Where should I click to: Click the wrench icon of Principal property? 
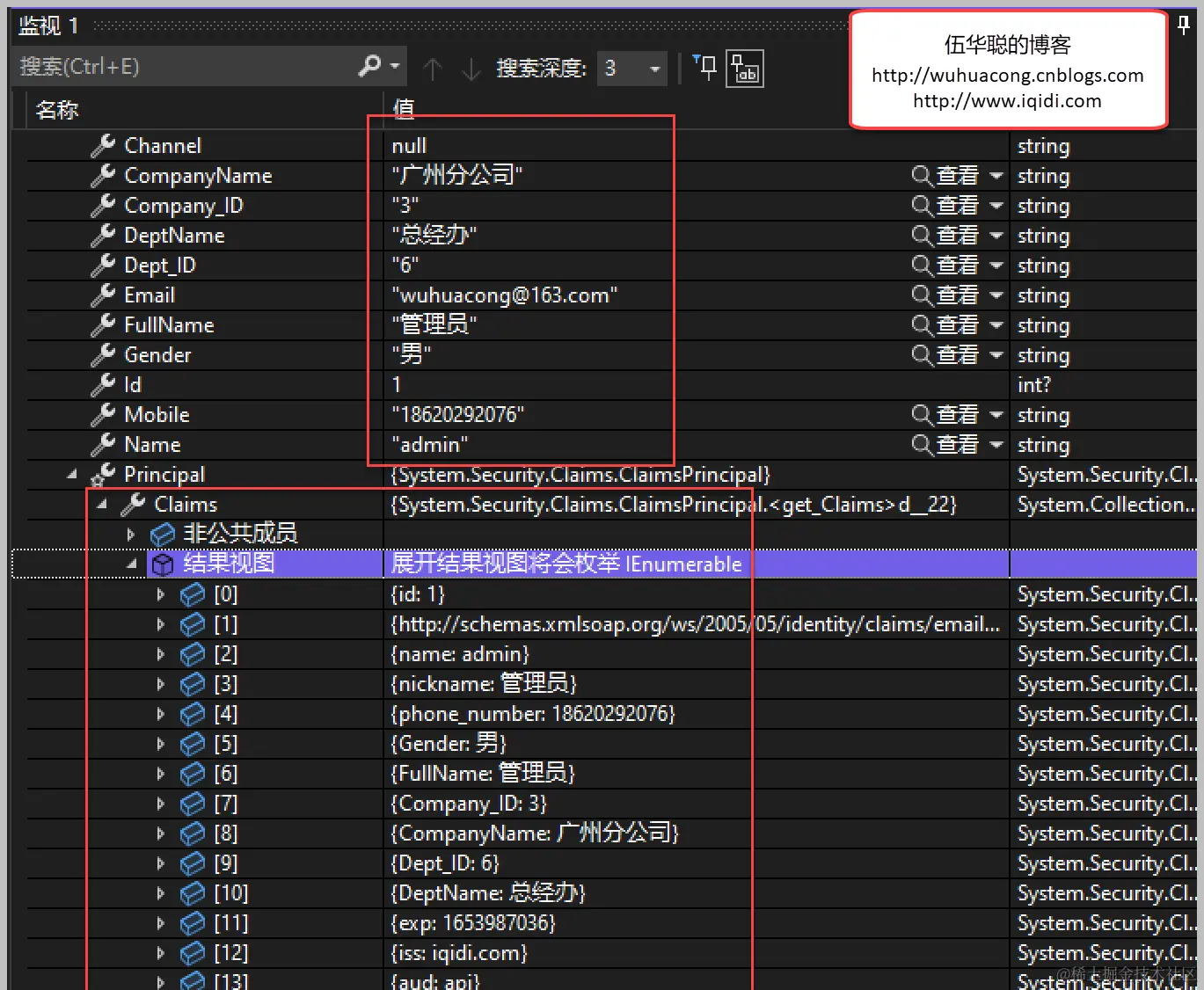tap(103, 475)
